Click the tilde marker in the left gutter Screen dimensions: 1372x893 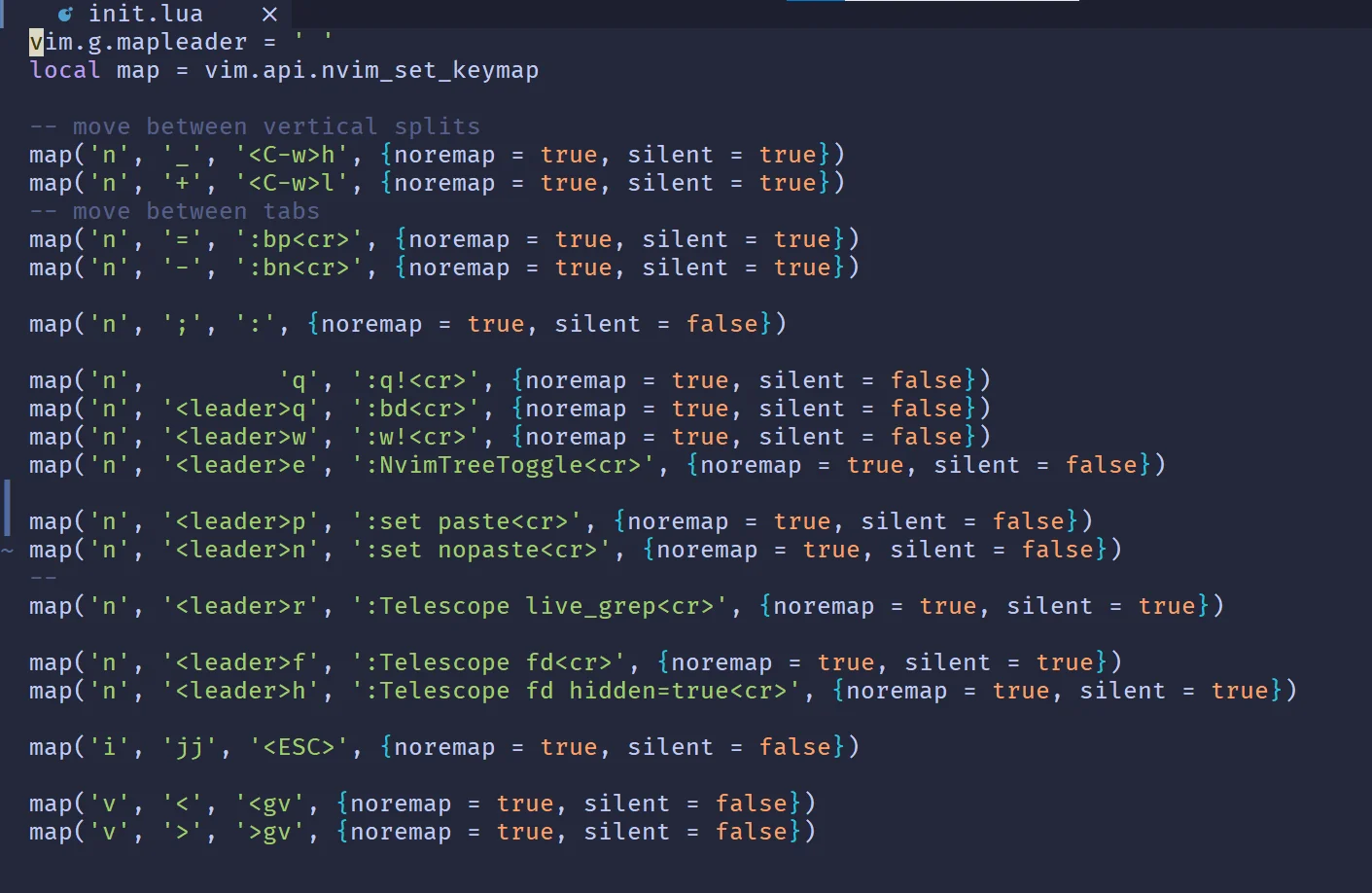coord(8,550)
